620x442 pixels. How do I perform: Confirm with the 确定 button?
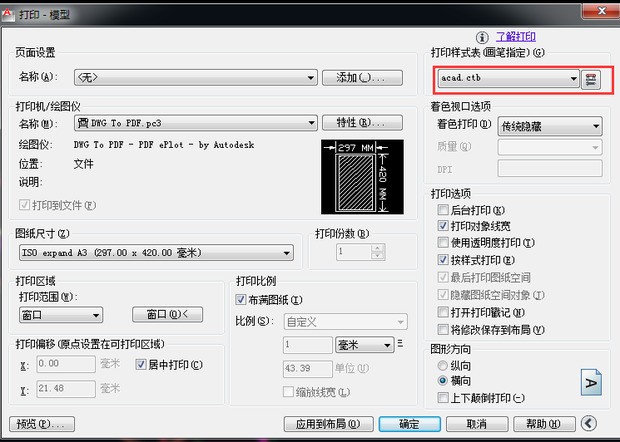(409, 424)
